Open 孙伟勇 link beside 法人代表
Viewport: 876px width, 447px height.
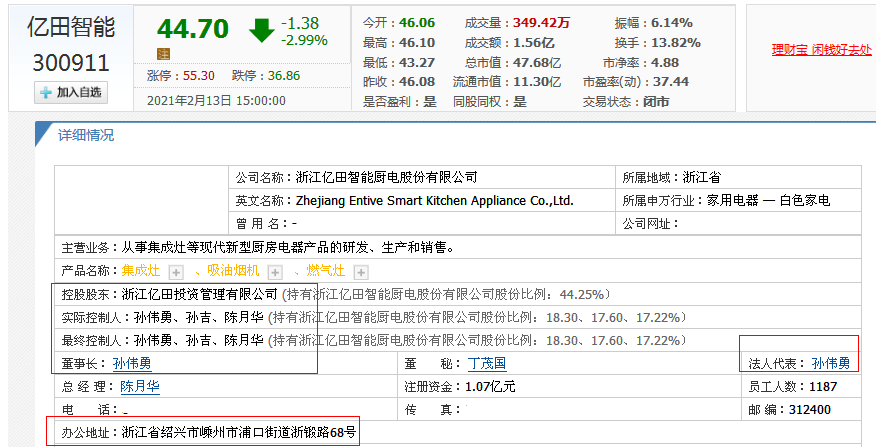[x=831, y=364]
